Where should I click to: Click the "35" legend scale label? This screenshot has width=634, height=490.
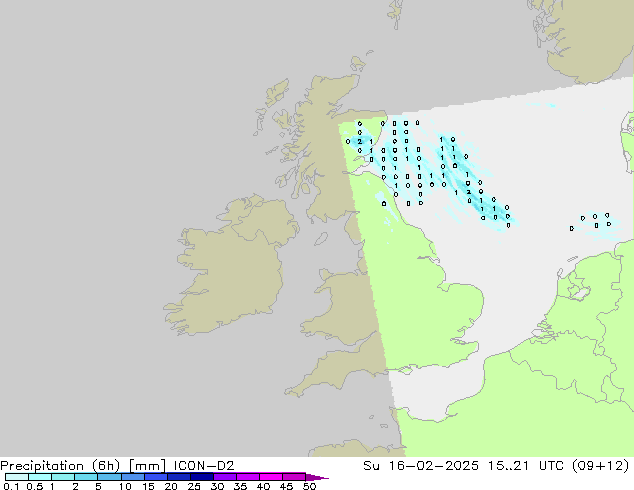click(x=240, y=486)
